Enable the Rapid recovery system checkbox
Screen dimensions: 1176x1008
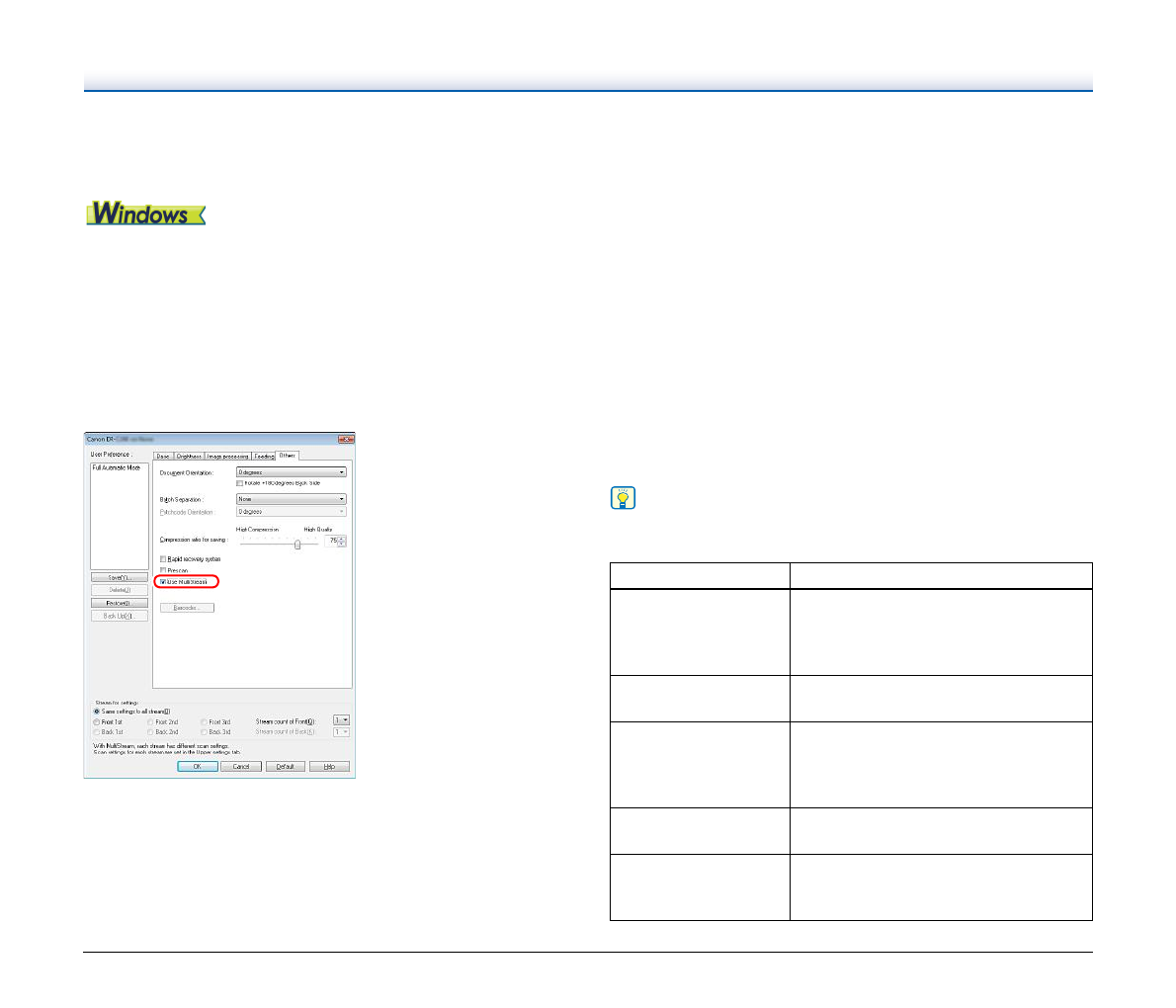[163, 559]
